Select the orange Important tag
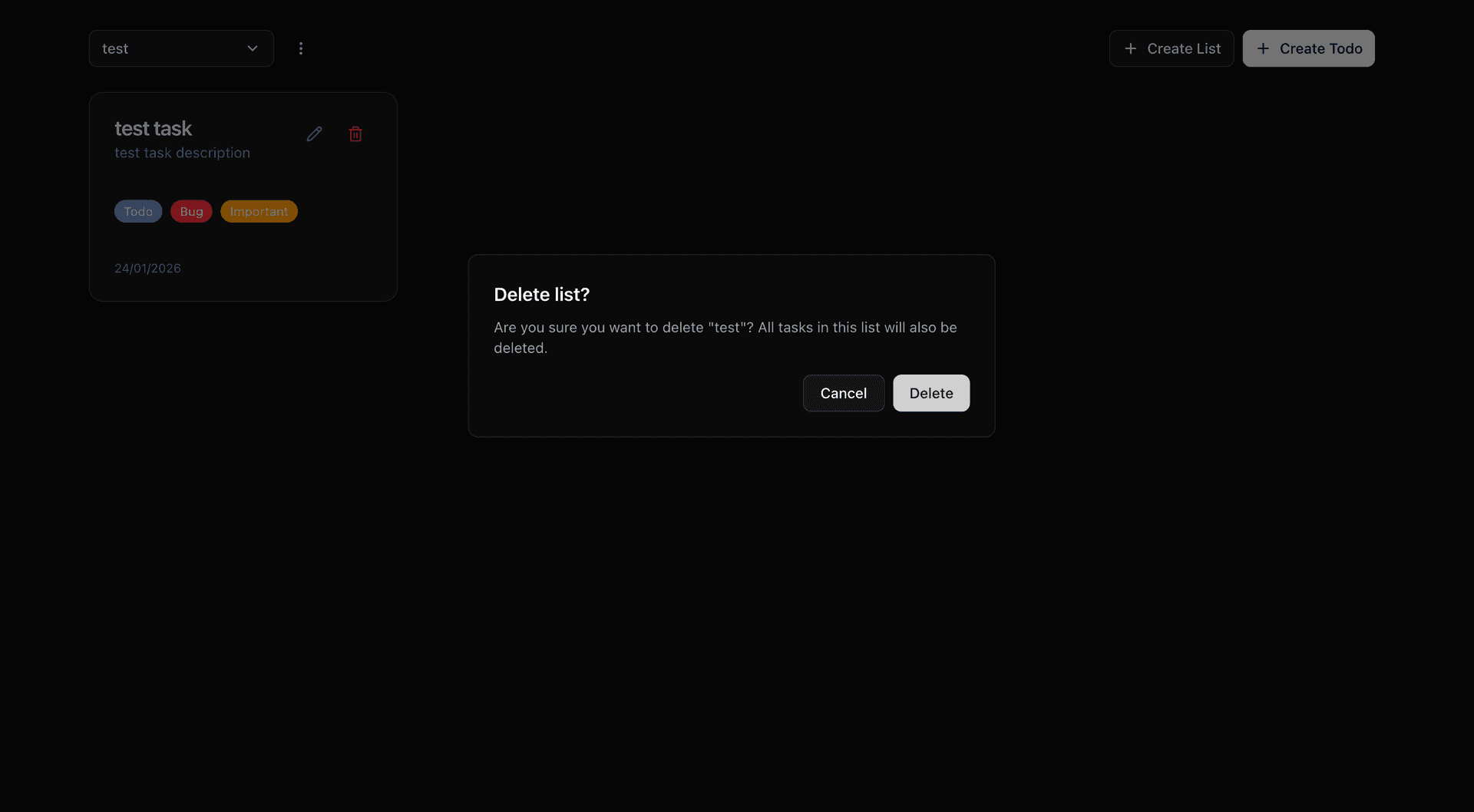This screenshot has width=1474, height=812. click(x=259, y=211)
